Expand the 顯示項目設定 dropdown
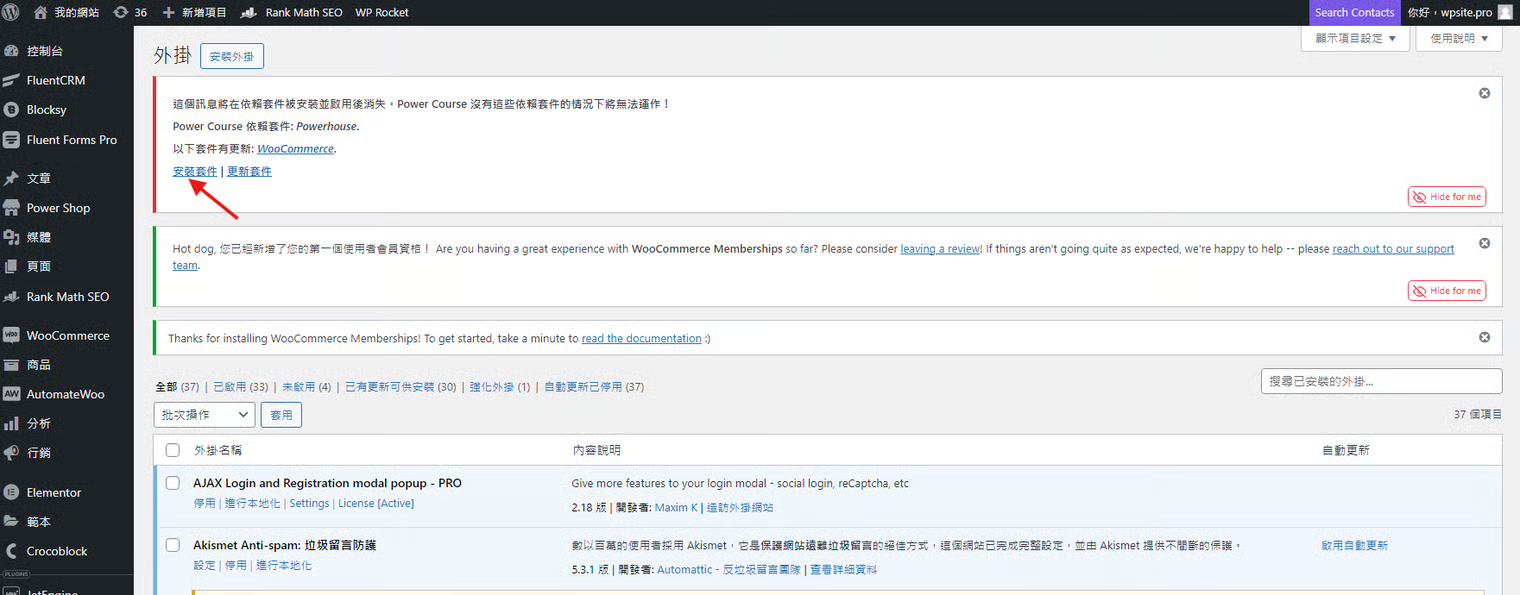The image size is (1520, 595). (x=1355, y=38)
